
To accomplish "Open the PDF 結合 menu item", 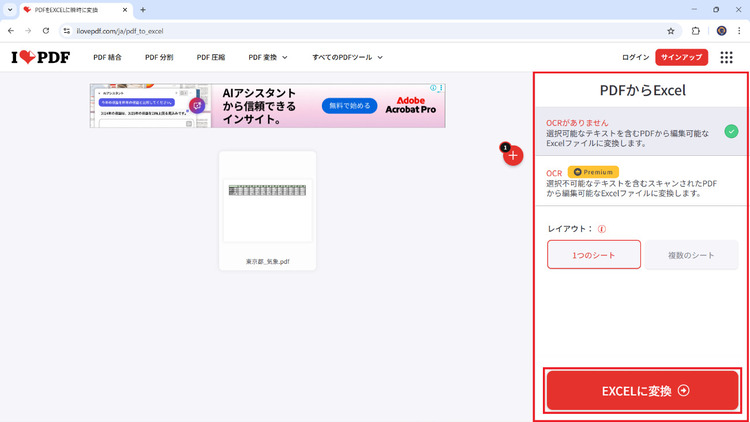I will click(107, 57).
